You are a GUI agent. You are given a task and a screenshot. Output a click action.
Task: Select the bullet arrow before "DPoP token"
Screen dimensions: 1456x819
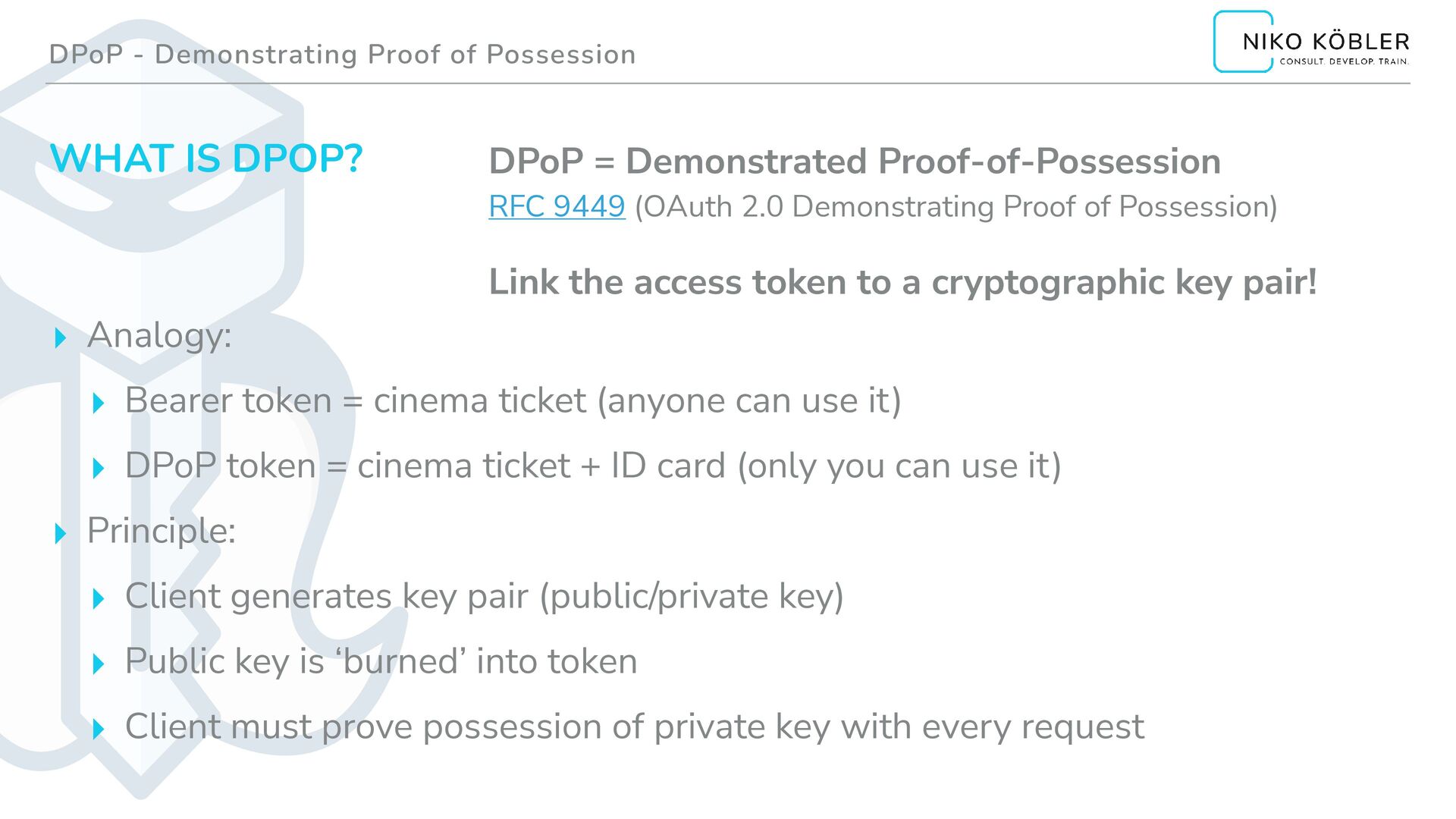click(98, 468)
